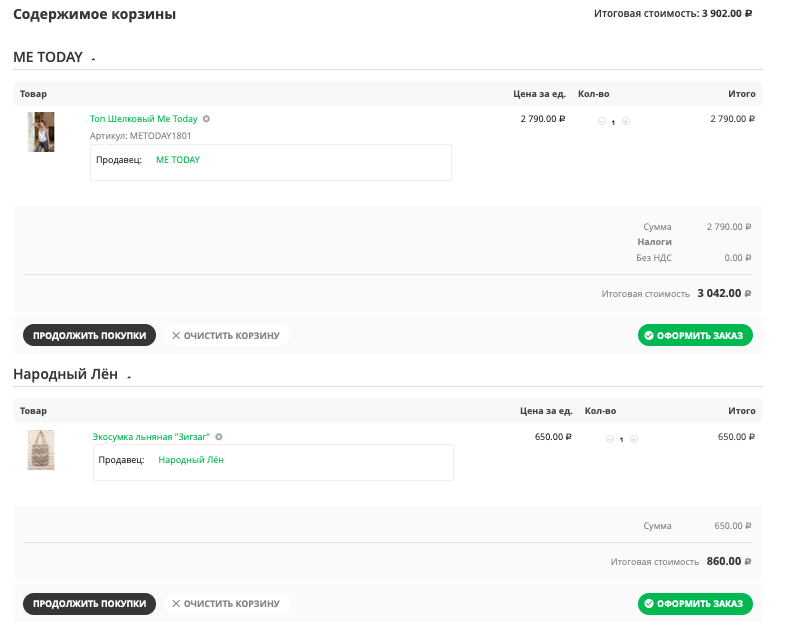Viewport: 794px width, 642px height.
Task: Open seller link ME TODAY
Action: 178,160
